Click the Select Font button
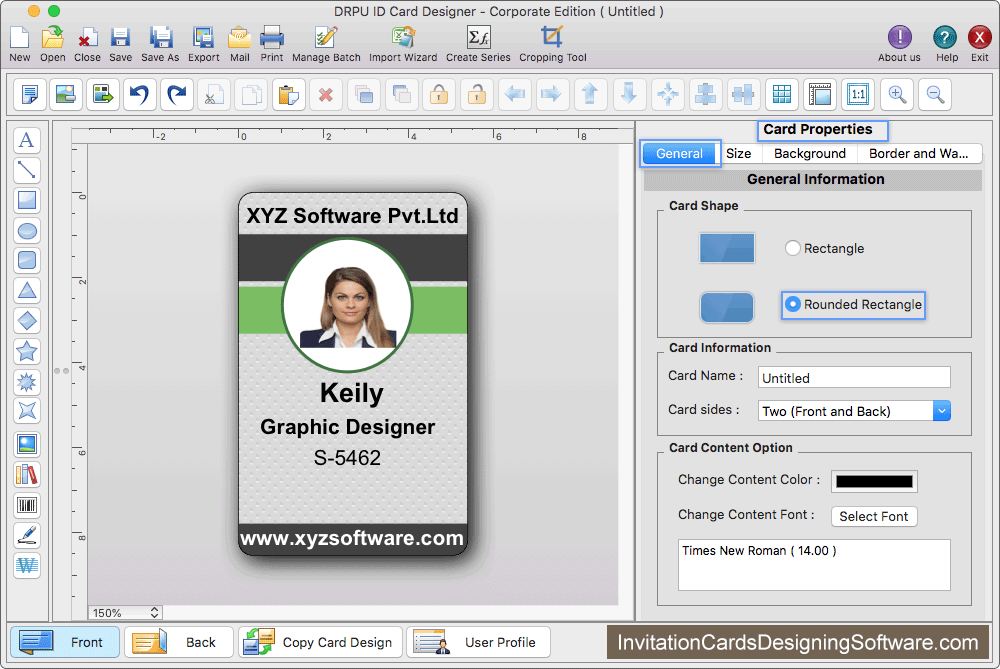 point(874,517)
